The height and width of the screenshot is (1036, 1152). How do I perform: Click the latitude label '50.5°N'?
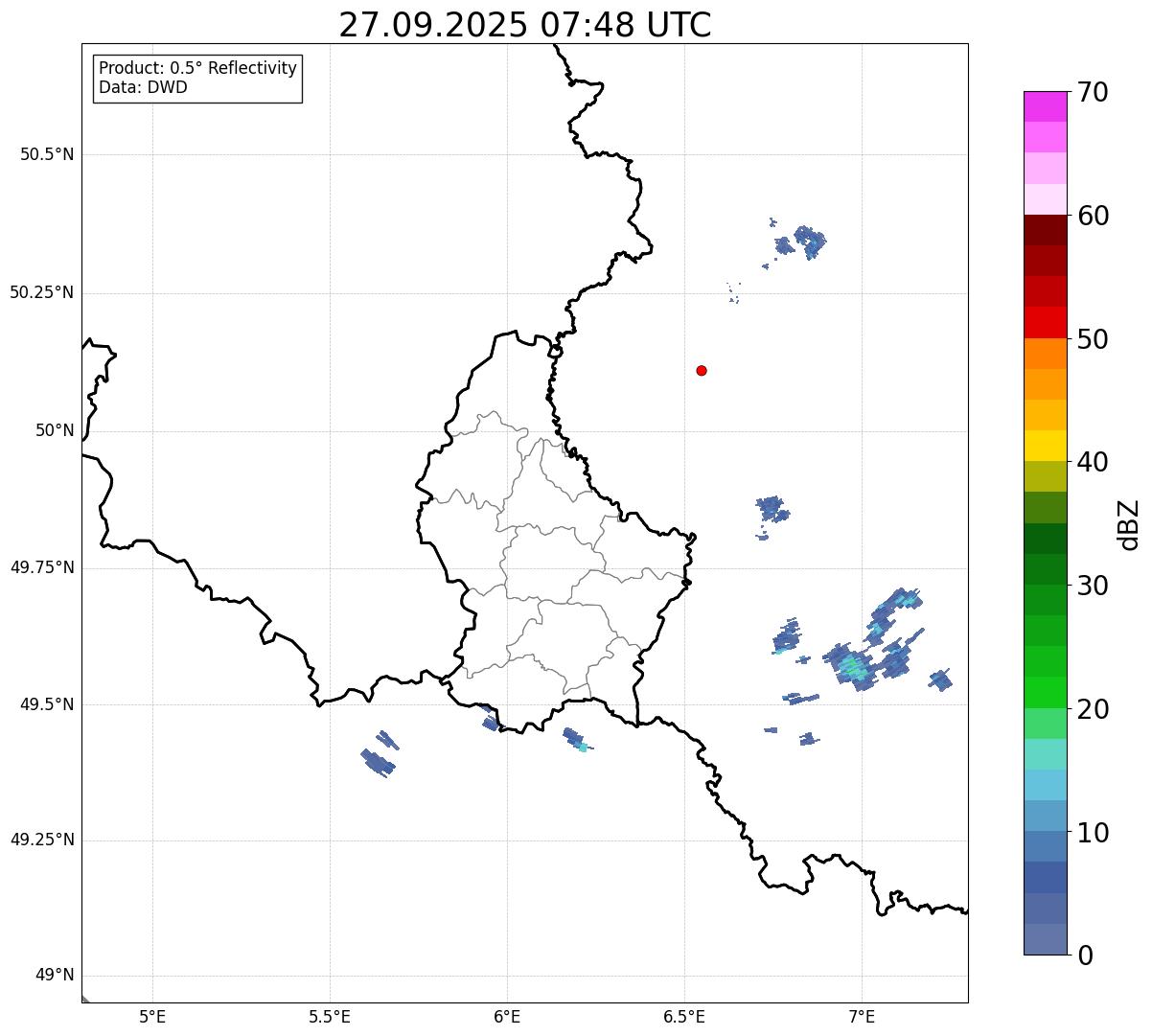[x=47, y=155]
